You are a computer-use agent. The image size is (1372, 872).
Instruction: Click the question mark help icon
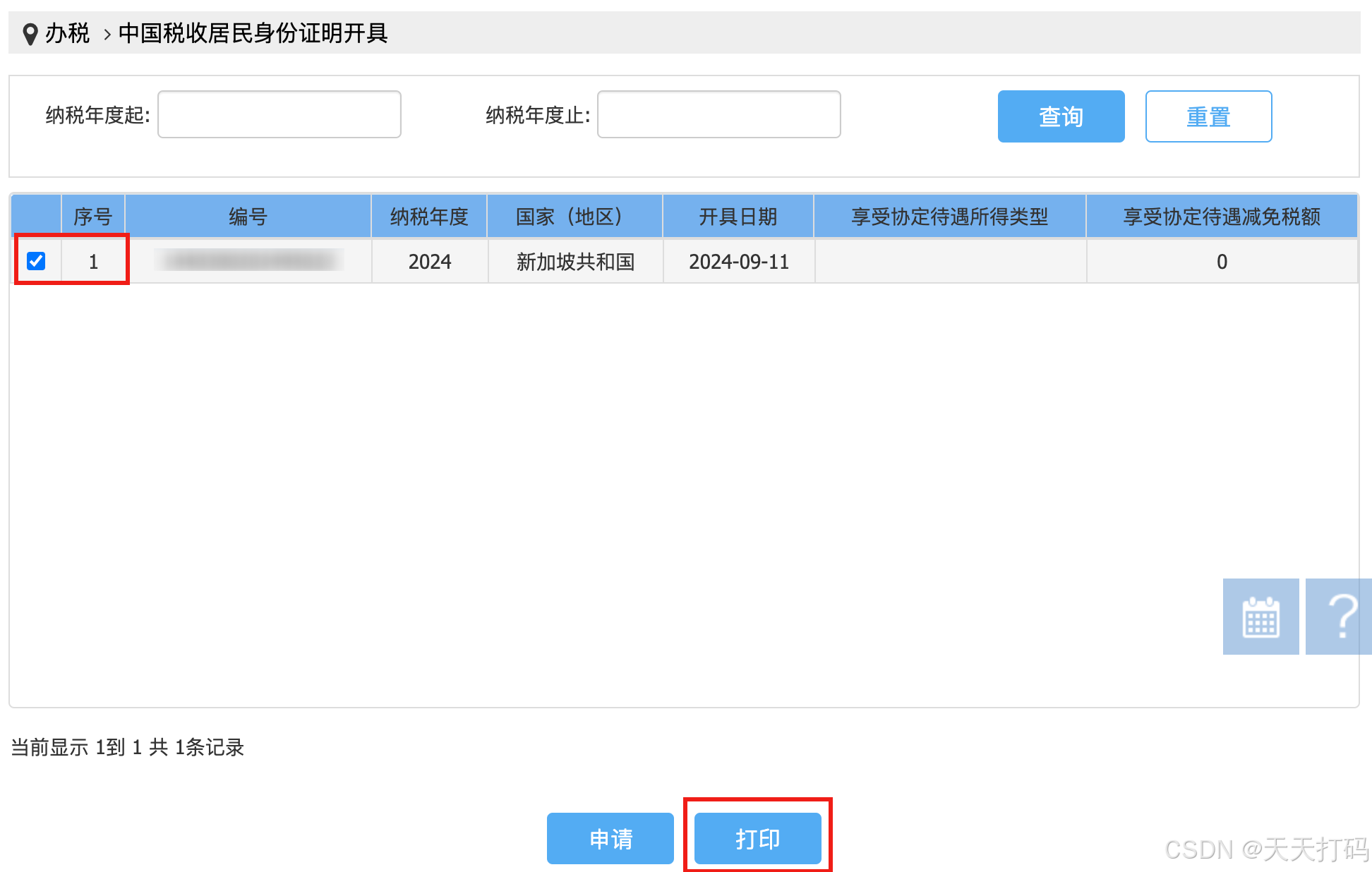[x=1340, y=617]
